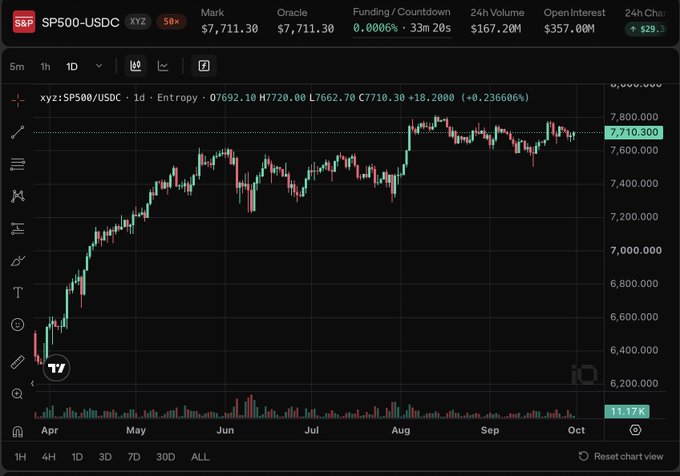Click the Mark price $7,711.30
This screenshot has width=680, height=476.
[229, 29]
